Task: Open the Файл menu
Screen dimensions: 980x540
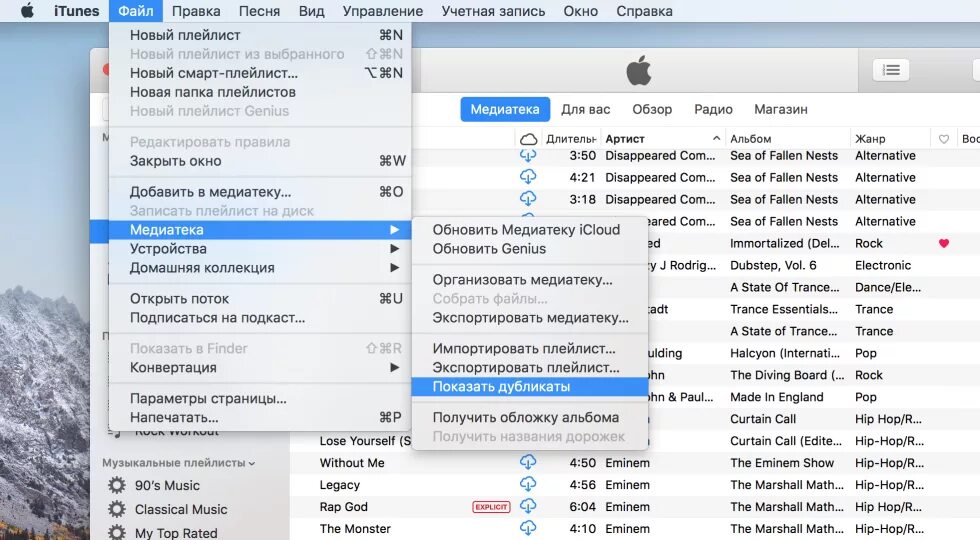Action: click(x=136, y=11)
